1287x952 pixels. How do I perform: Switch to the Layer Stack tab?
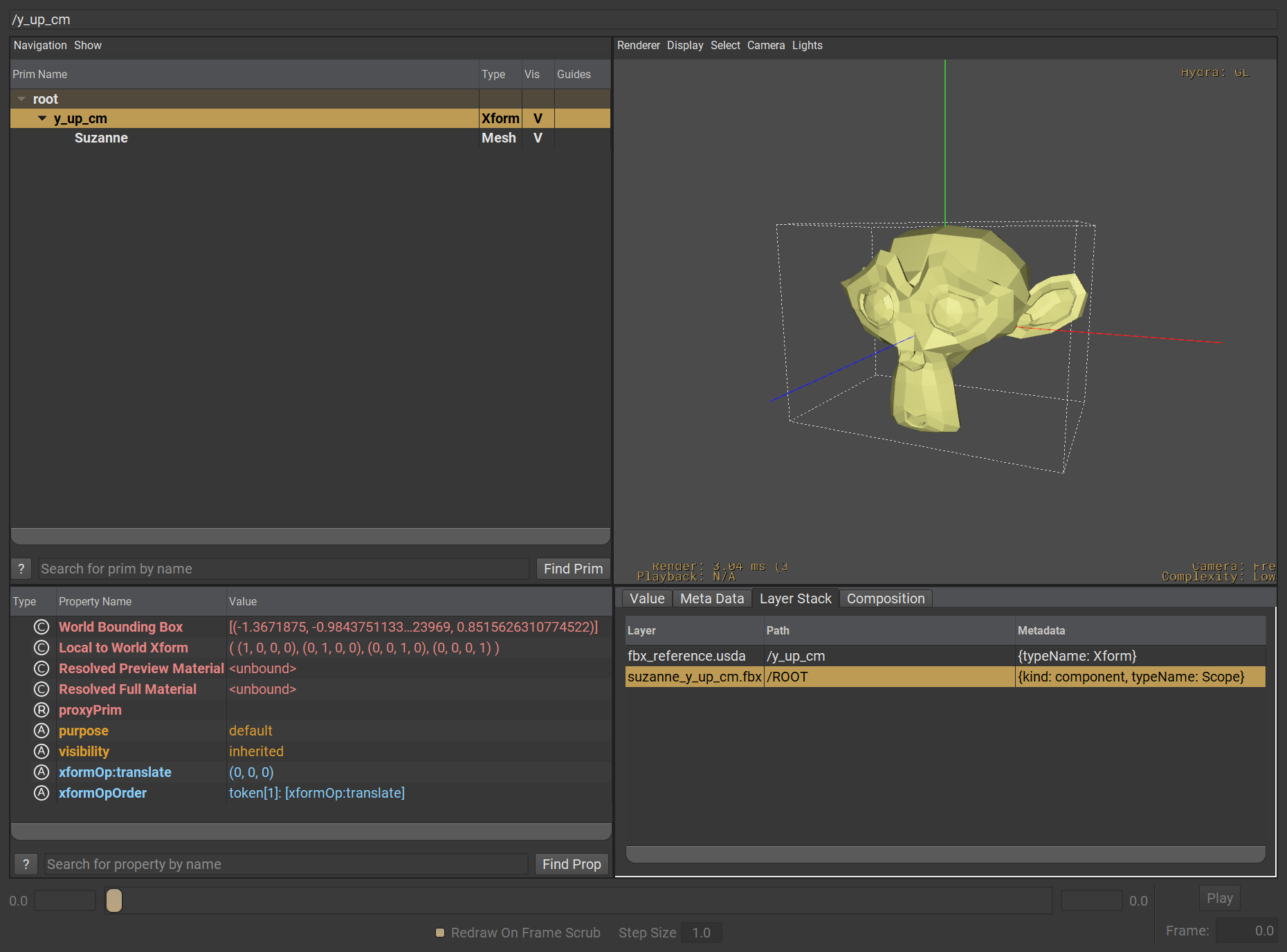[x=796, y=598]
